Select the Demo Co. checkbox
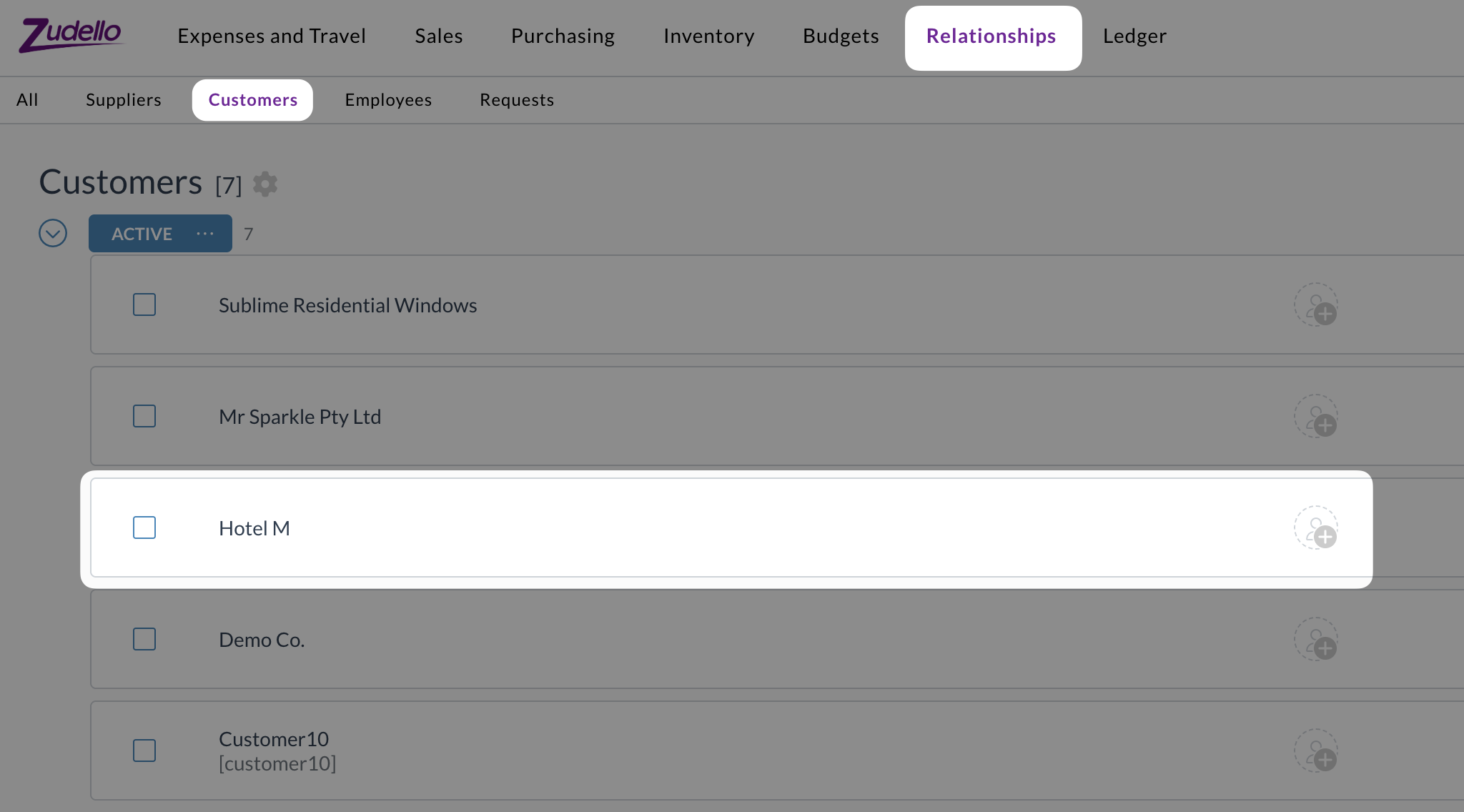 144,639
